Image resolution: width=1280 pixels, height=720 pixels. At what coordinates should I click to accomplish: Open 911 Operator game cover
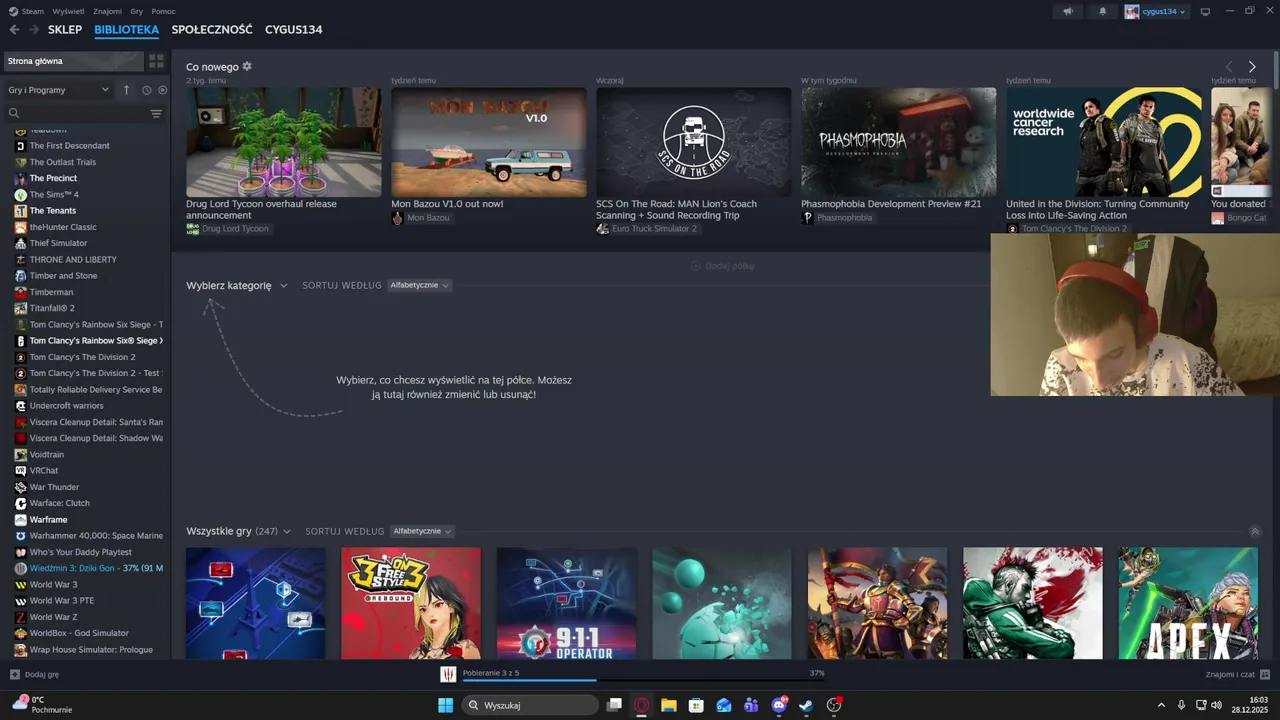click(x=566, y=603)
